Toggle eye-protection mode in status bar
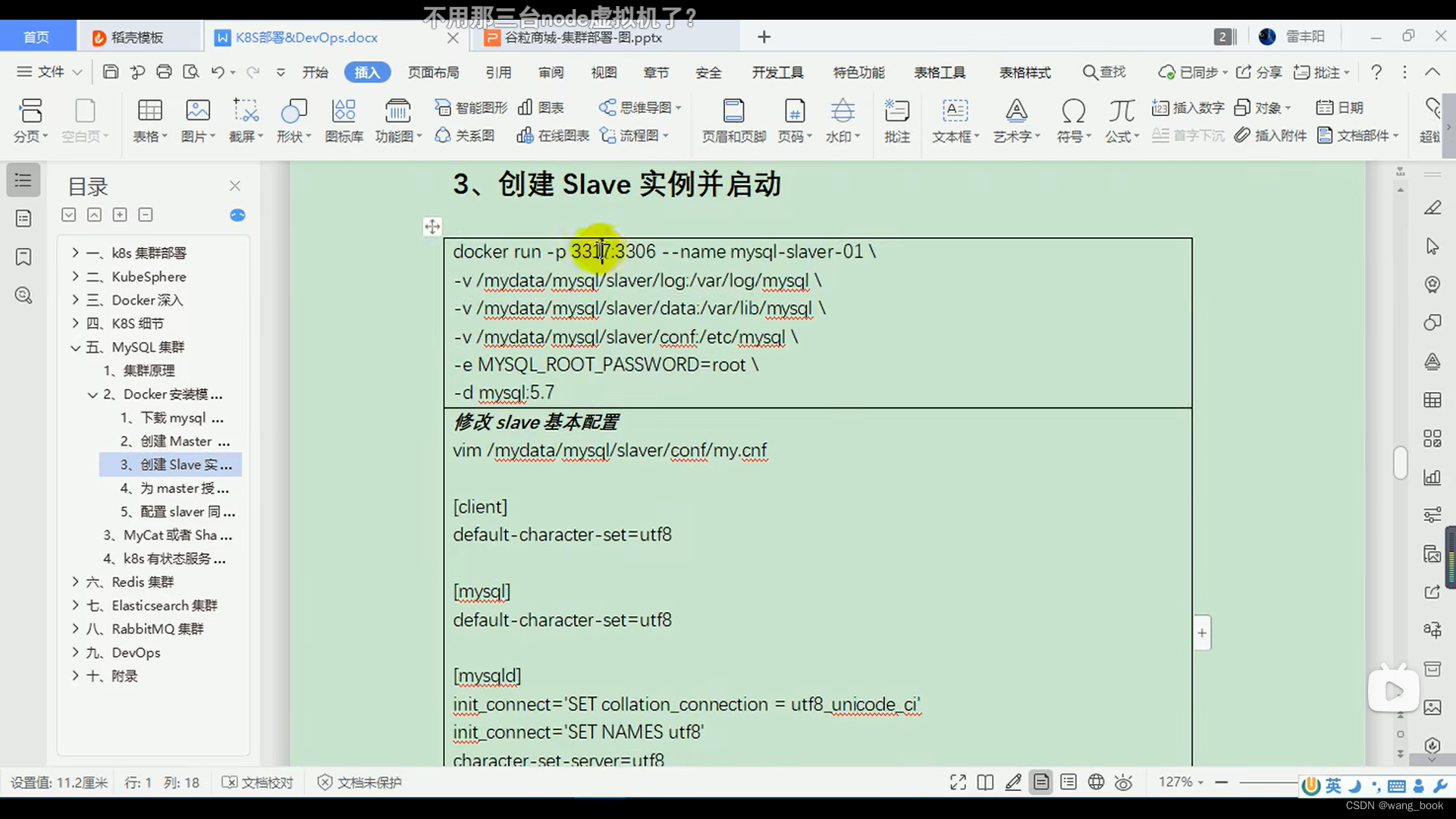The width and height of the screenshot is (1456, 819). 1124,782
